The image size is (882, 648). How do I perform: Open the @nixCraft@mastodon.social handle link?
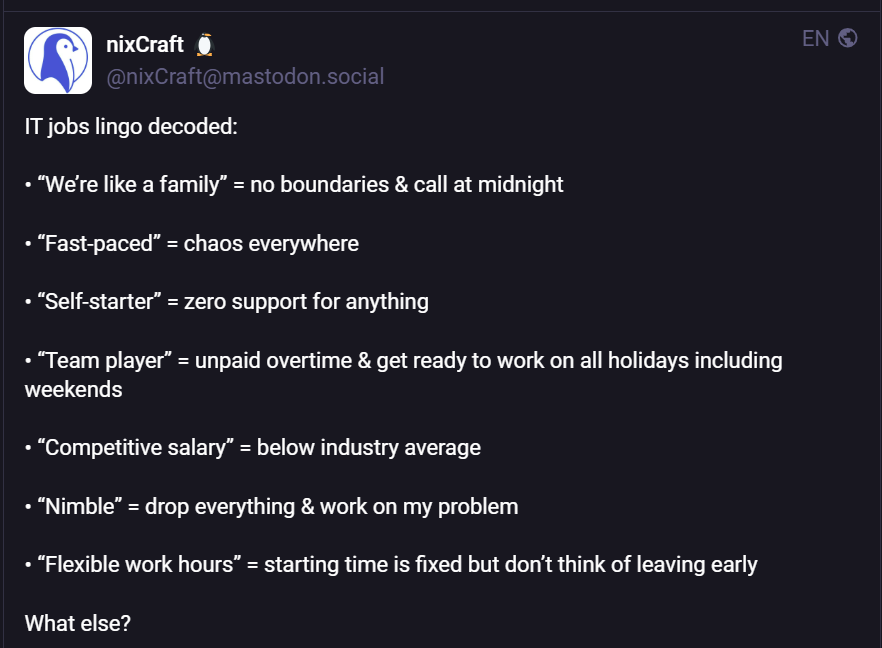245,76
